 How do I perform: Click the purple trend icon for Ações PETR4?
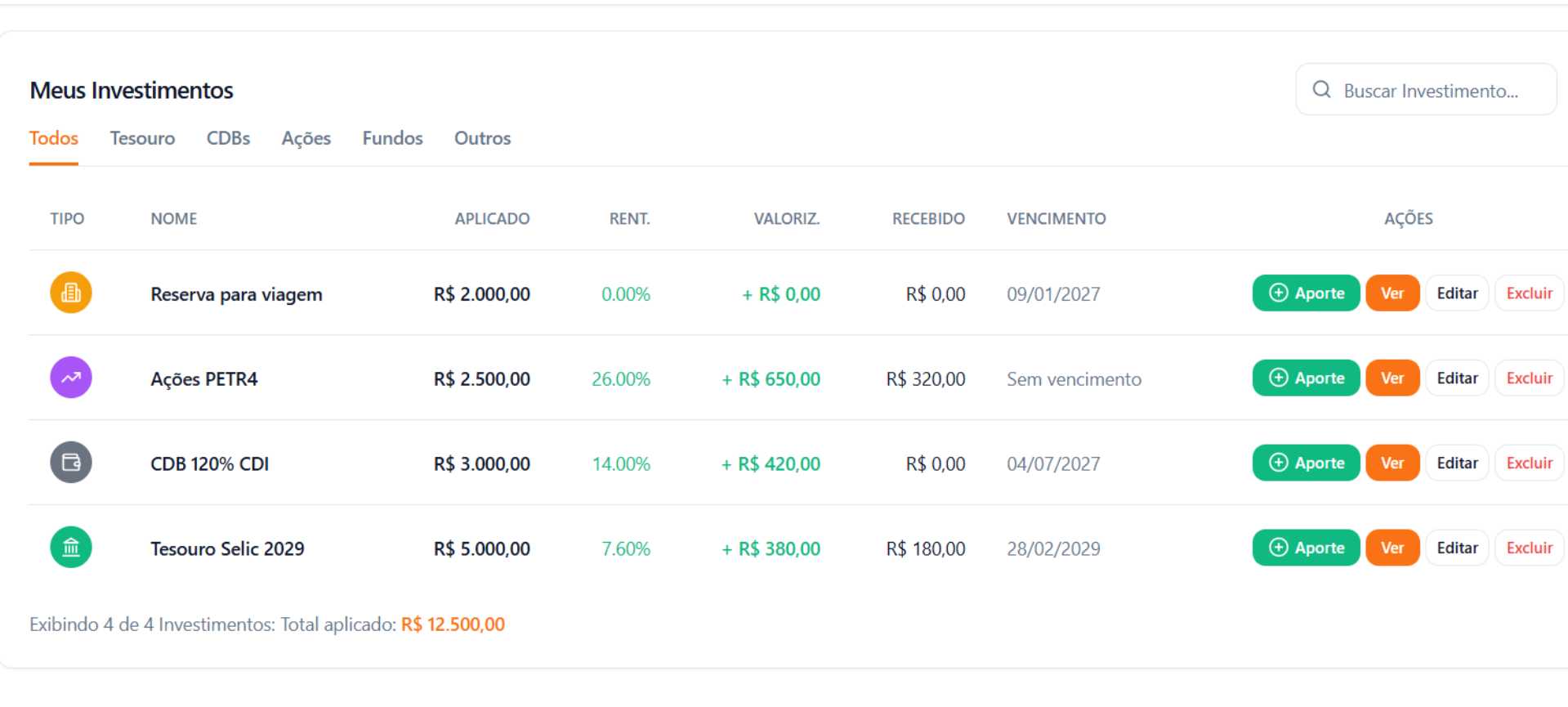point(71,378)
